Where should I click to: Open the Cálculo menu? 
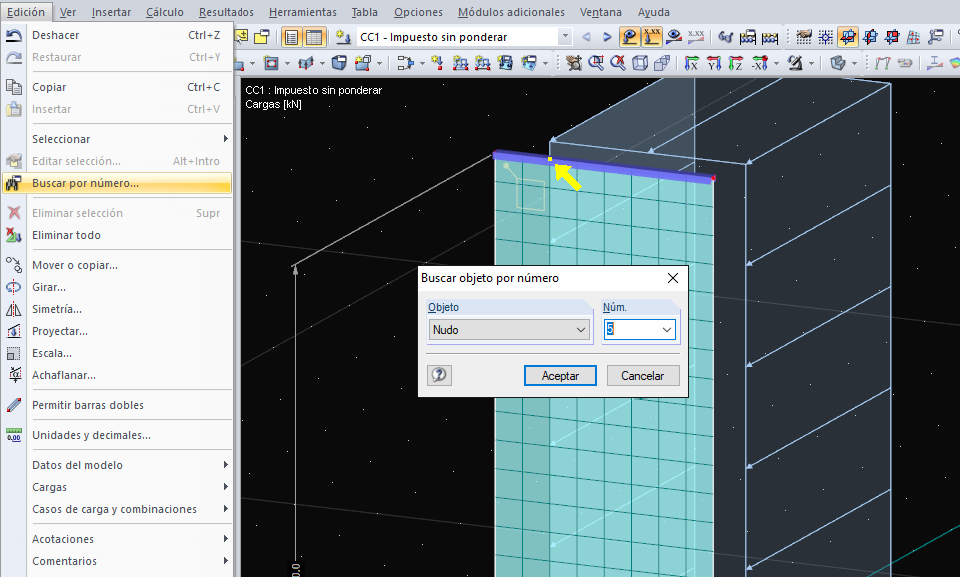pos(165,12)
